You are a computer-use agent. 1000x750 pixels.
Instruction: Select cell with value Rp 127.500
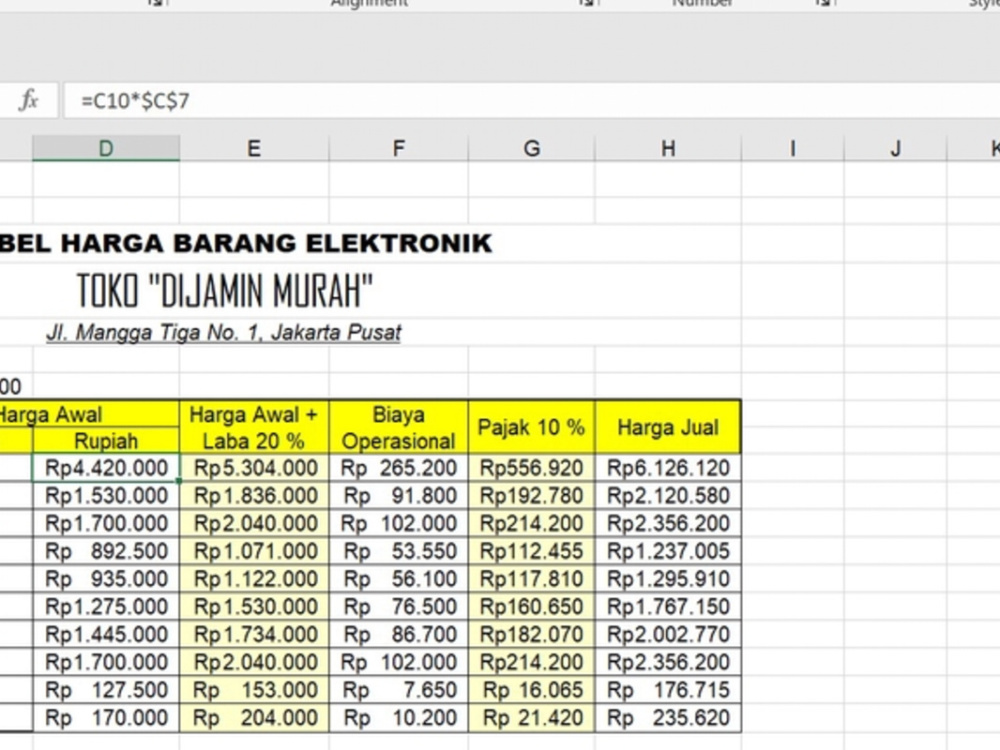106,690
